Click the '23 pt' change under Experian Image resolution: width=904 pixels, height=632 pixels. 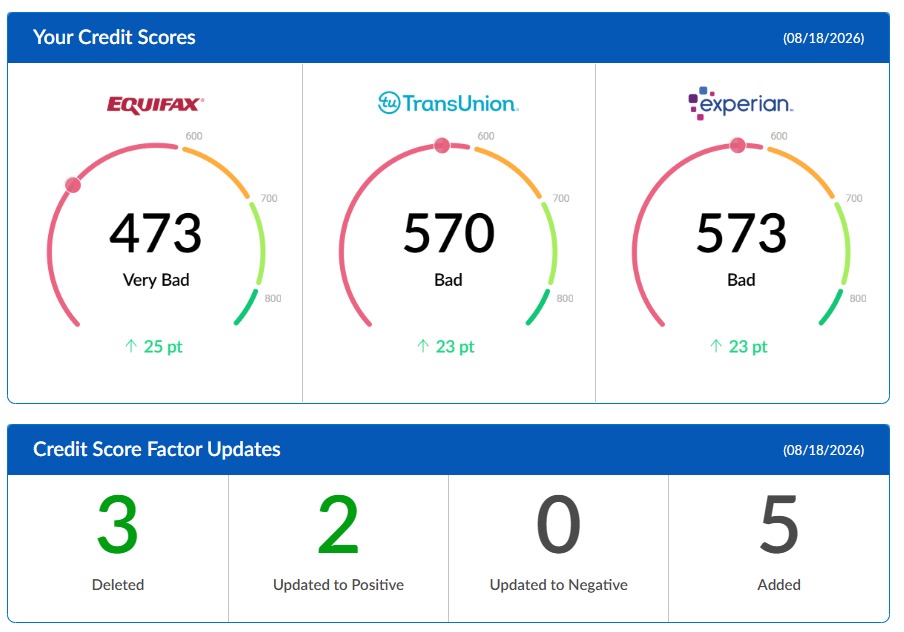748,347
